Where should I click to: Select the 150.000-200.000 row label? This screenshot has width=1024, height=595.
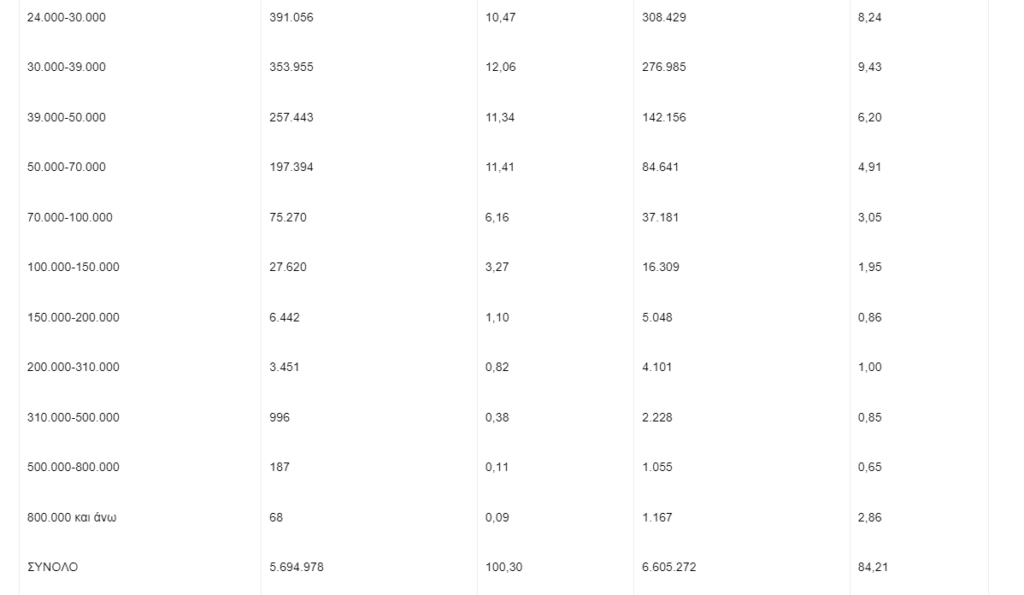click(73, 317)
